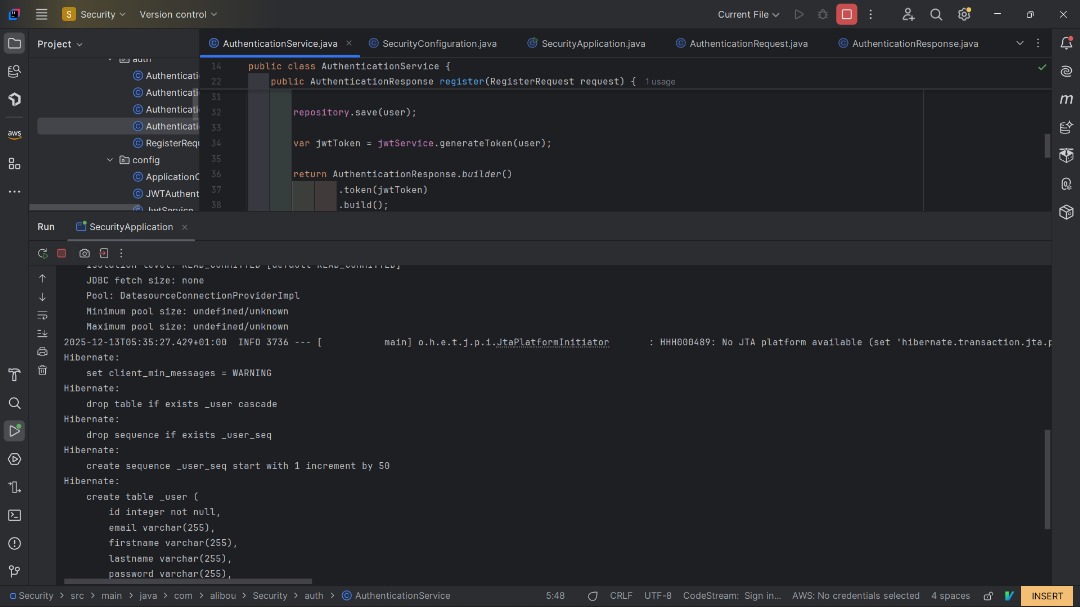Rerun SecurityApplication in Run toolbar

(43, 254)
